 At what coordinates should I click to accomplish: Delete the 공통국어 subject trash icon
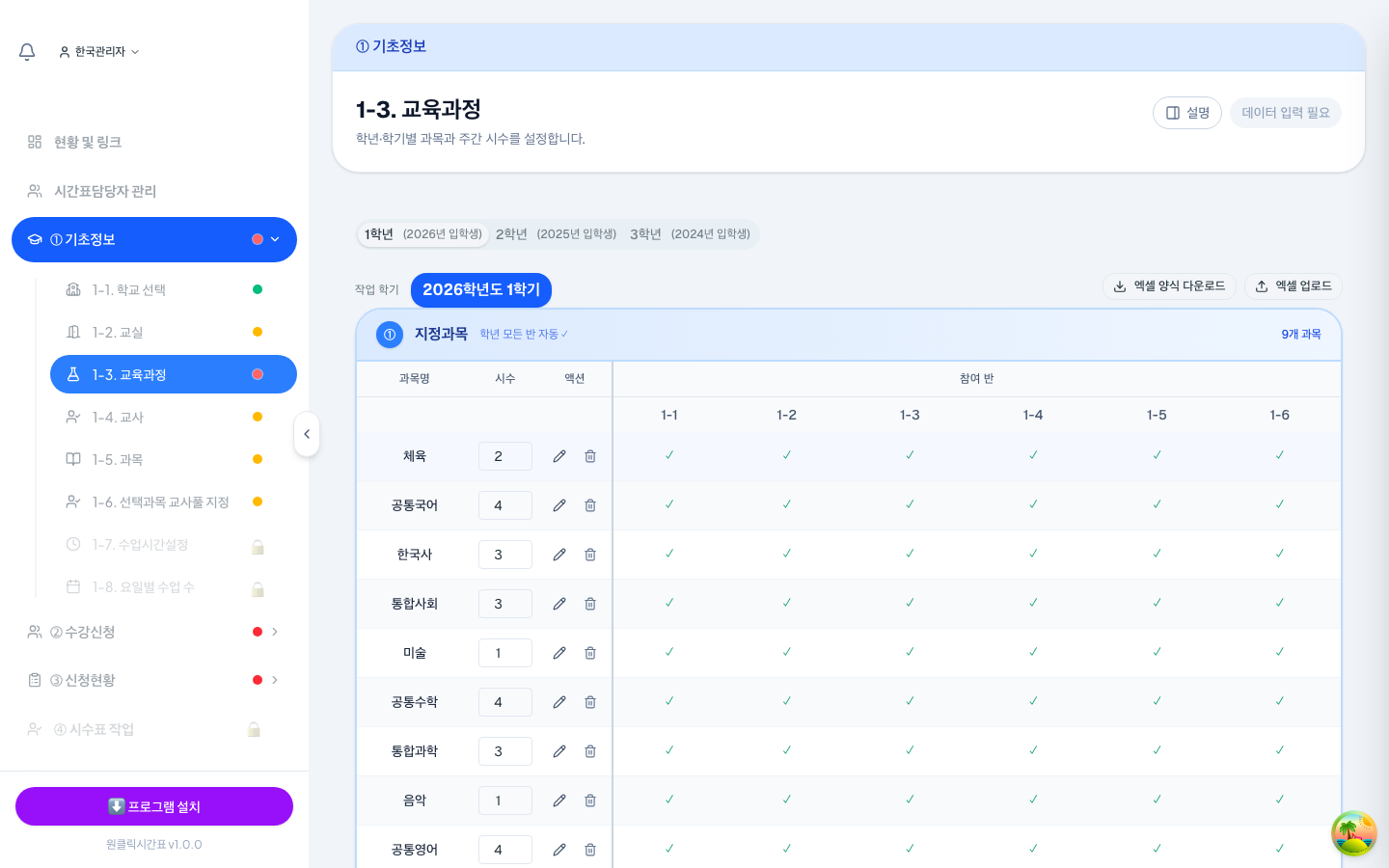(x=590, y=505)
